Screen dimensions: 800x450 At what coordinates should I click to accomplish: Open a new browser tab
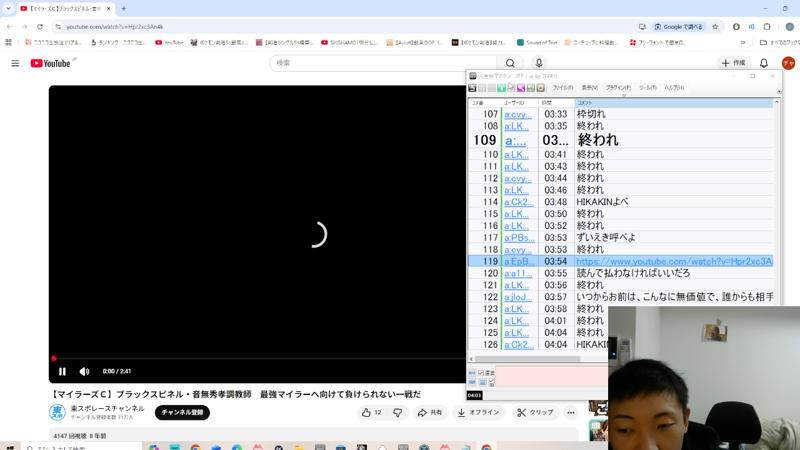click(123, 9)
